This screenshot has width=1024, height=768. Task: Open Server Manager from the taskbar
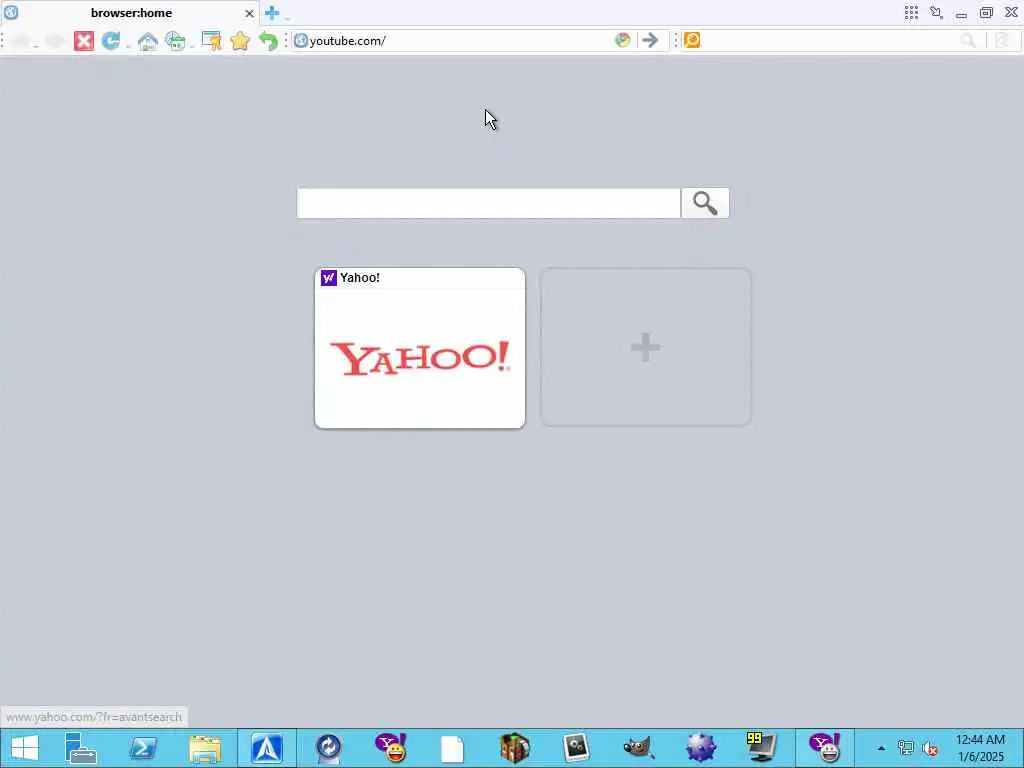pyautogui.click(x=81, y=748)
